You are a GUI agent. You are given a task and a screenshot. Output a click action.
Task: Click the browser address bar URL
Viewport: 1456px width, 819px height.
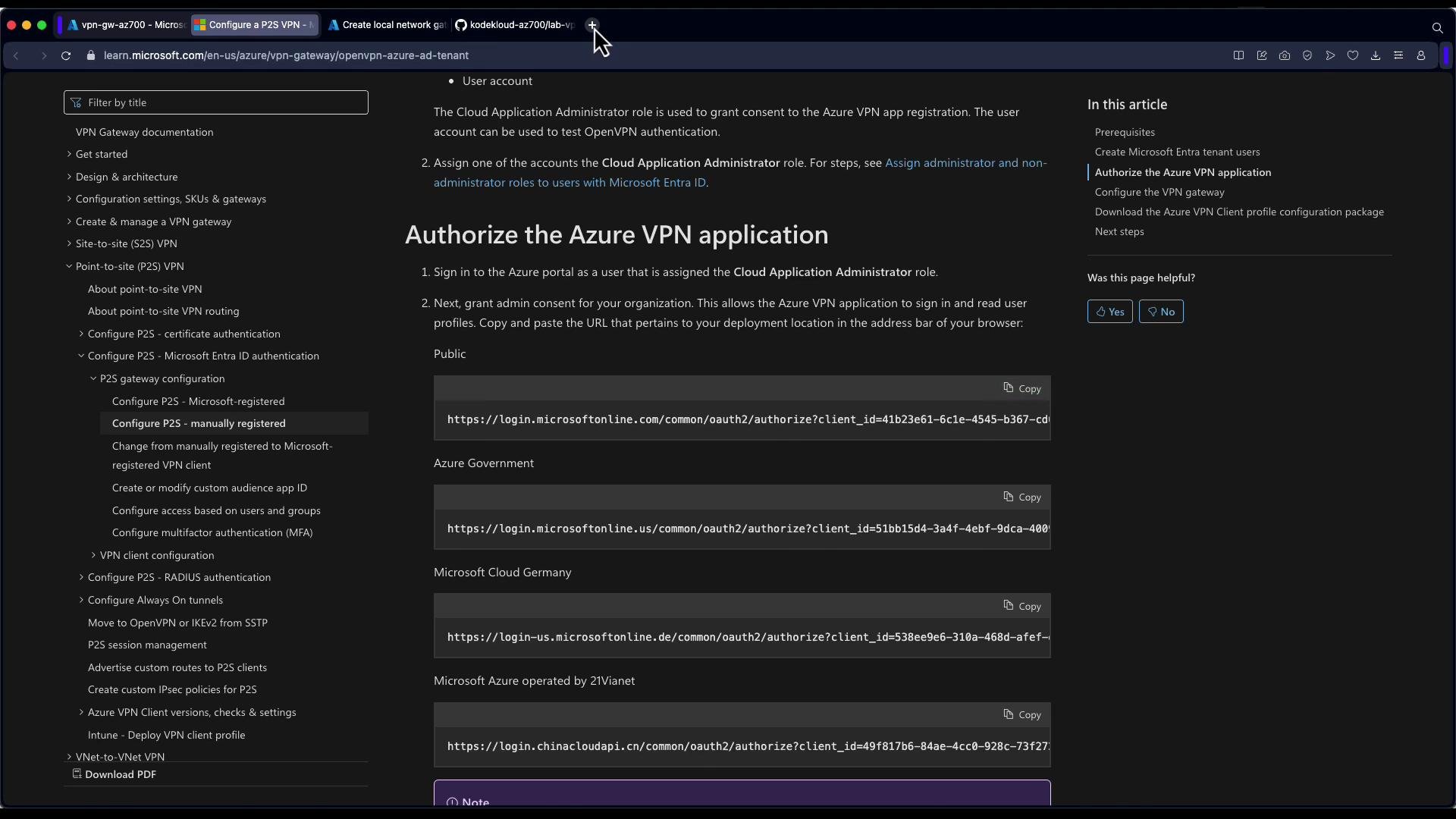point(286,55)
